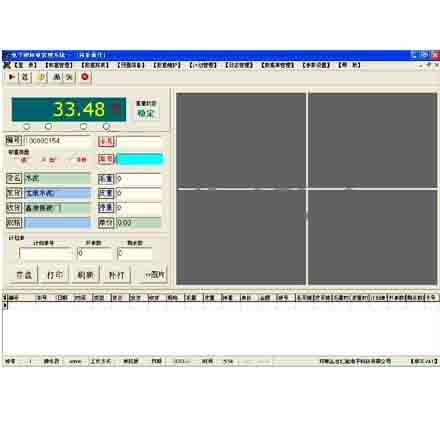Click the red stop circle toolbar icon
Viewport: 440px width, 440px height.
tap(85, 77)
